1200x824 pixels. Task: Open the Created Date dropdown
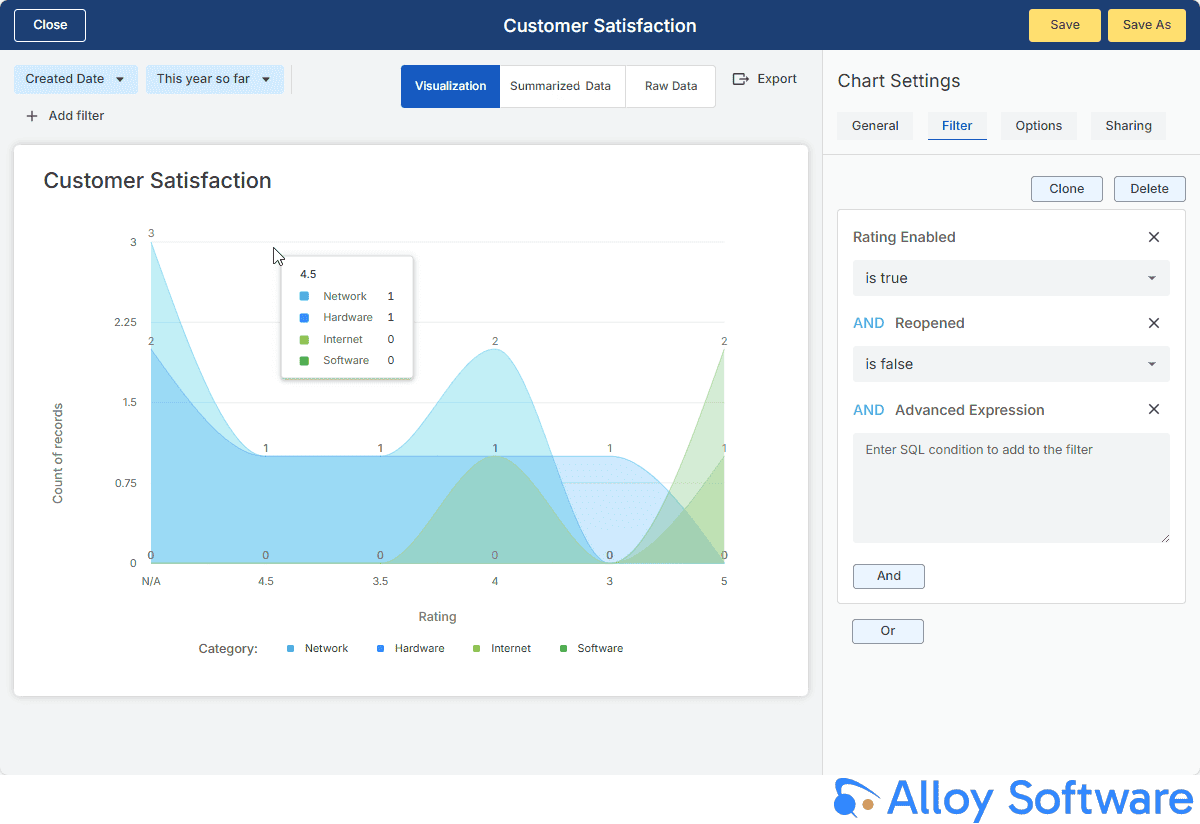tap(76, 79)
